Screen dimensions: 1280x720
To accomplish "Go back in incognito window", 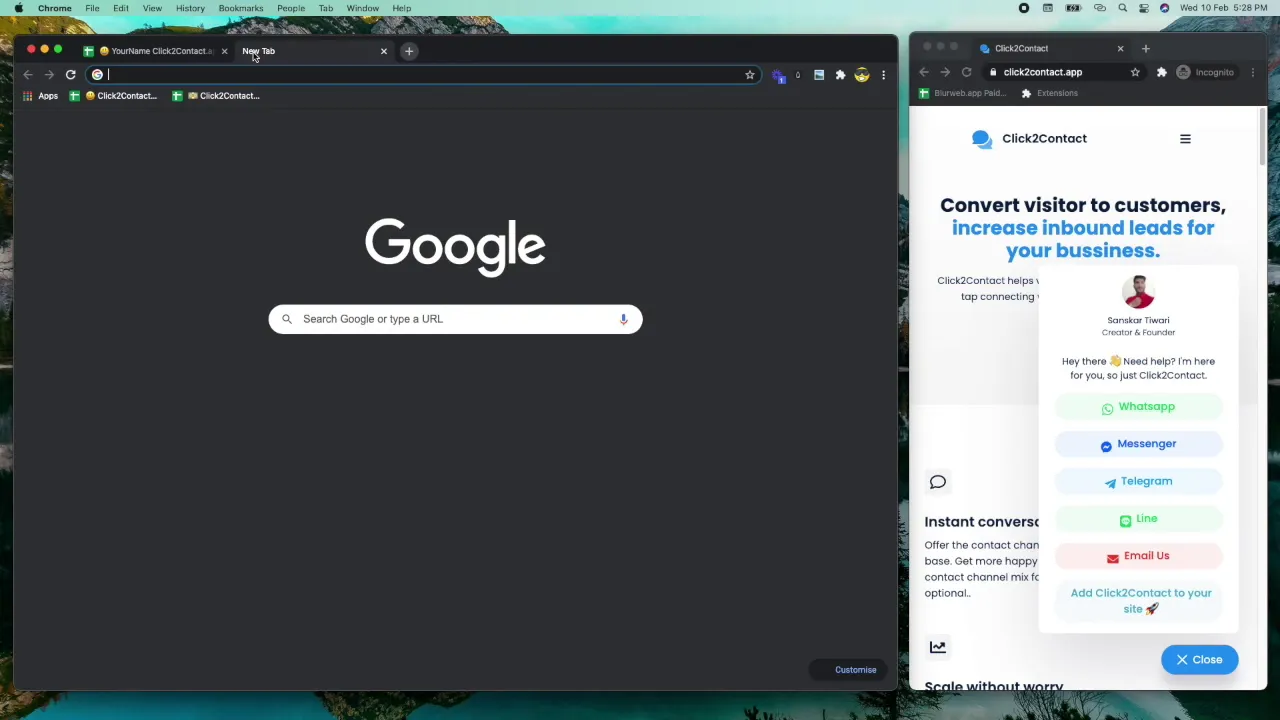I will [x=924, y=72].
